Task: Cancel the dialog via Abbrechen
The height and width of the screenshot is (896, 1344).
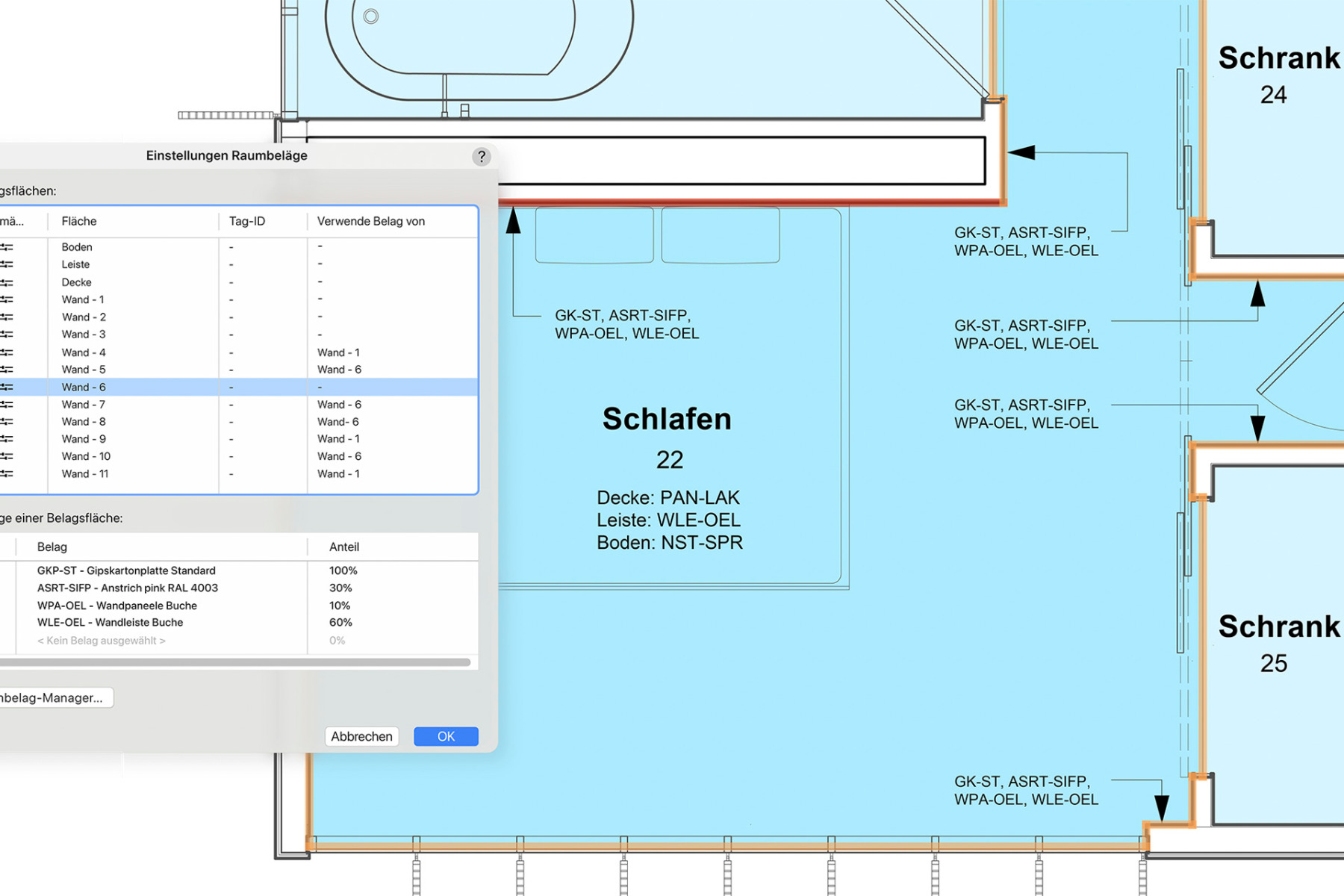Action: [361, 736]
